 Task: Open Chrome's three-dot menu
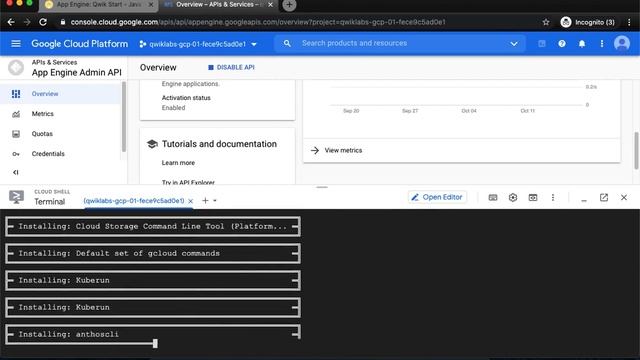tap(629, 22)
